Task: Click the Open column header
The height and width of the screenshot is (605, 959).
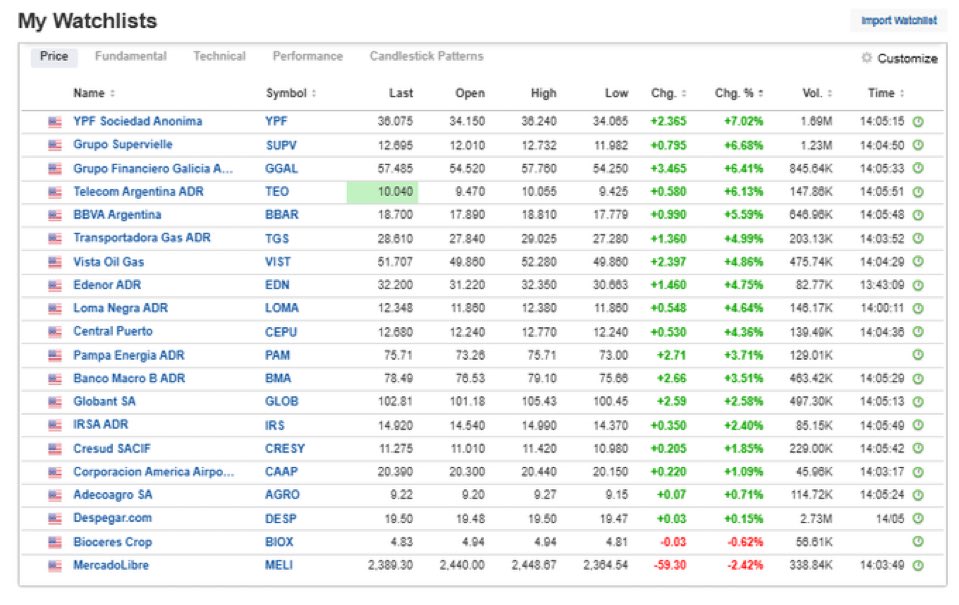Action: pos(470,93)
